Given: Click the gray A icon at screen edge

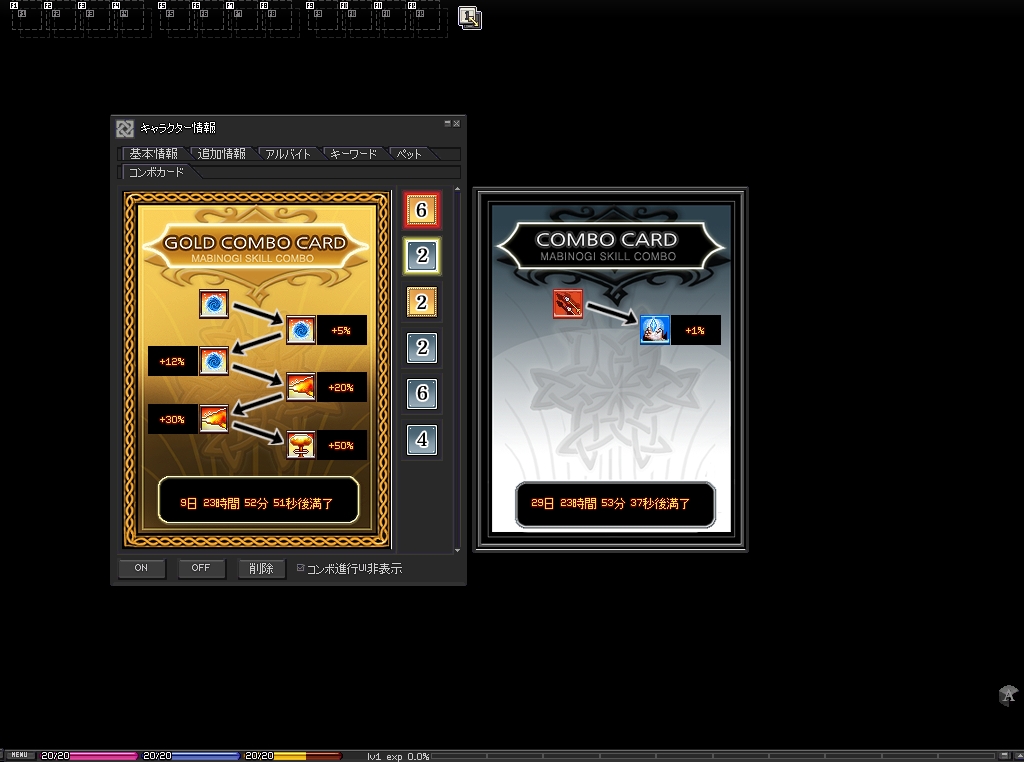Looking at the screenshot, I should point(1008,695).
